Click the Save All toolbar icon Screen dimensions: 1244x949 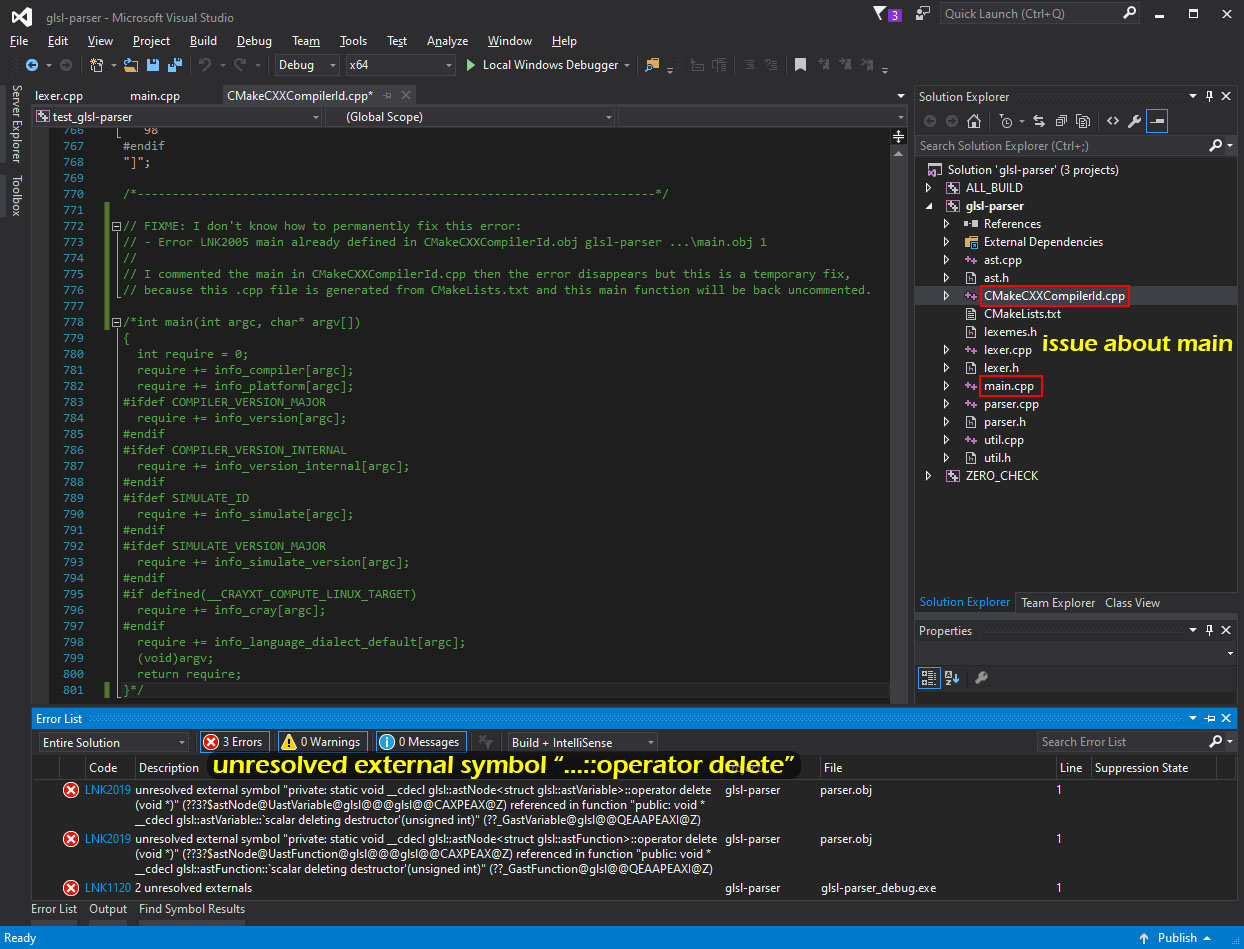point(175,65)
